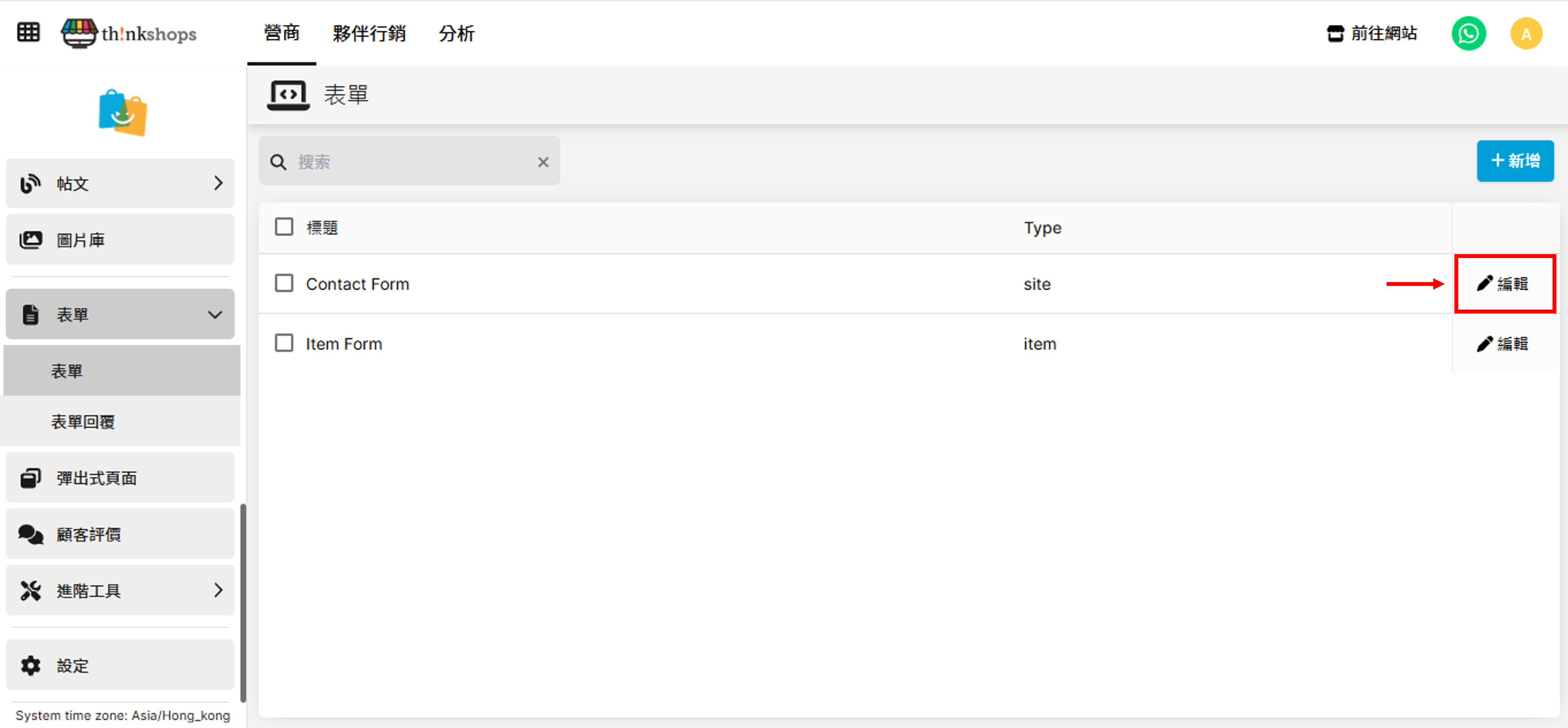This screenshot has width=1568, height=728.
Task: Collapse the 表單 sidebar section
Action: (120, 315)
